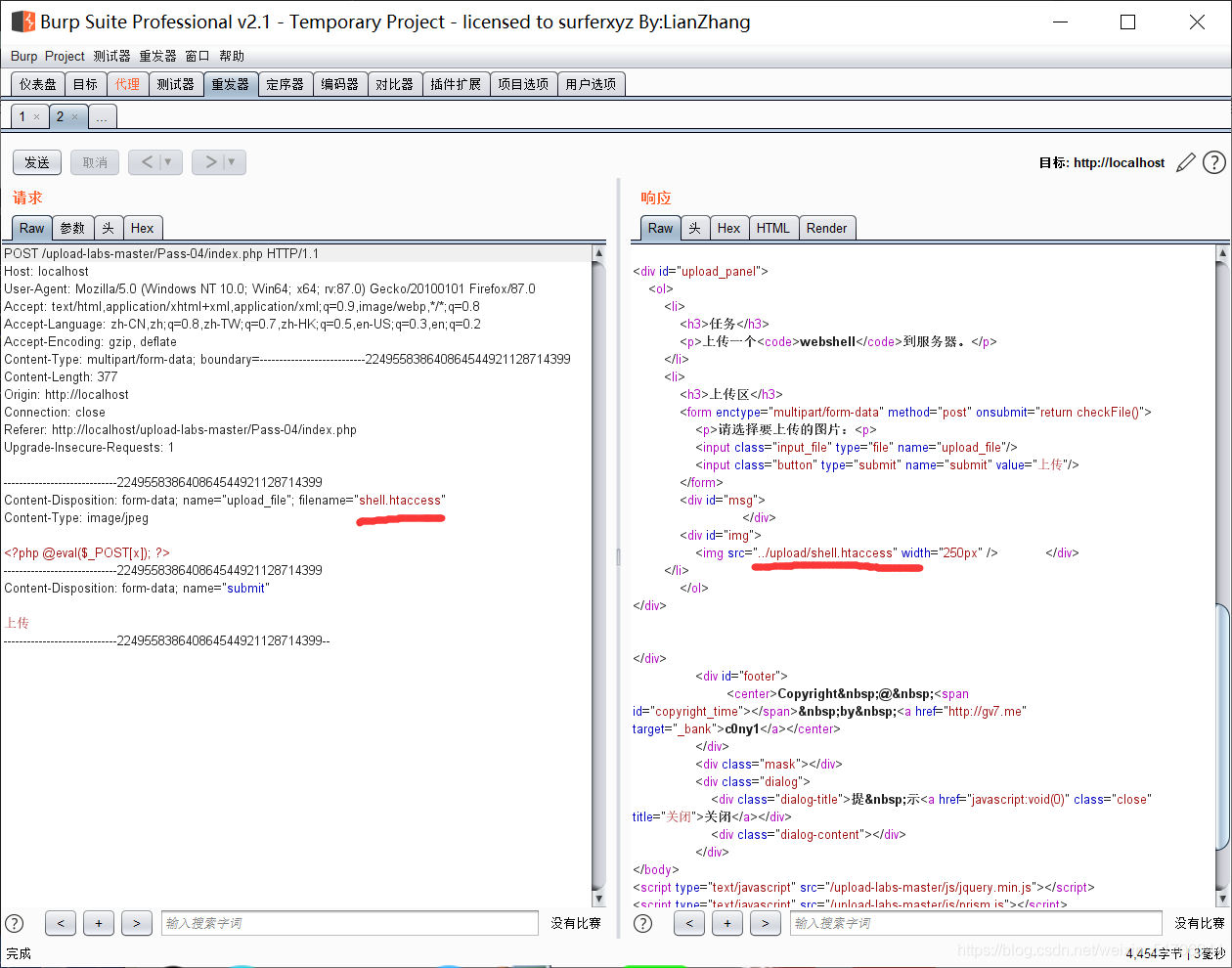The image size is (1232, 968).
Task: Click the 发送 button to send the request
Action: coord(37,162)
